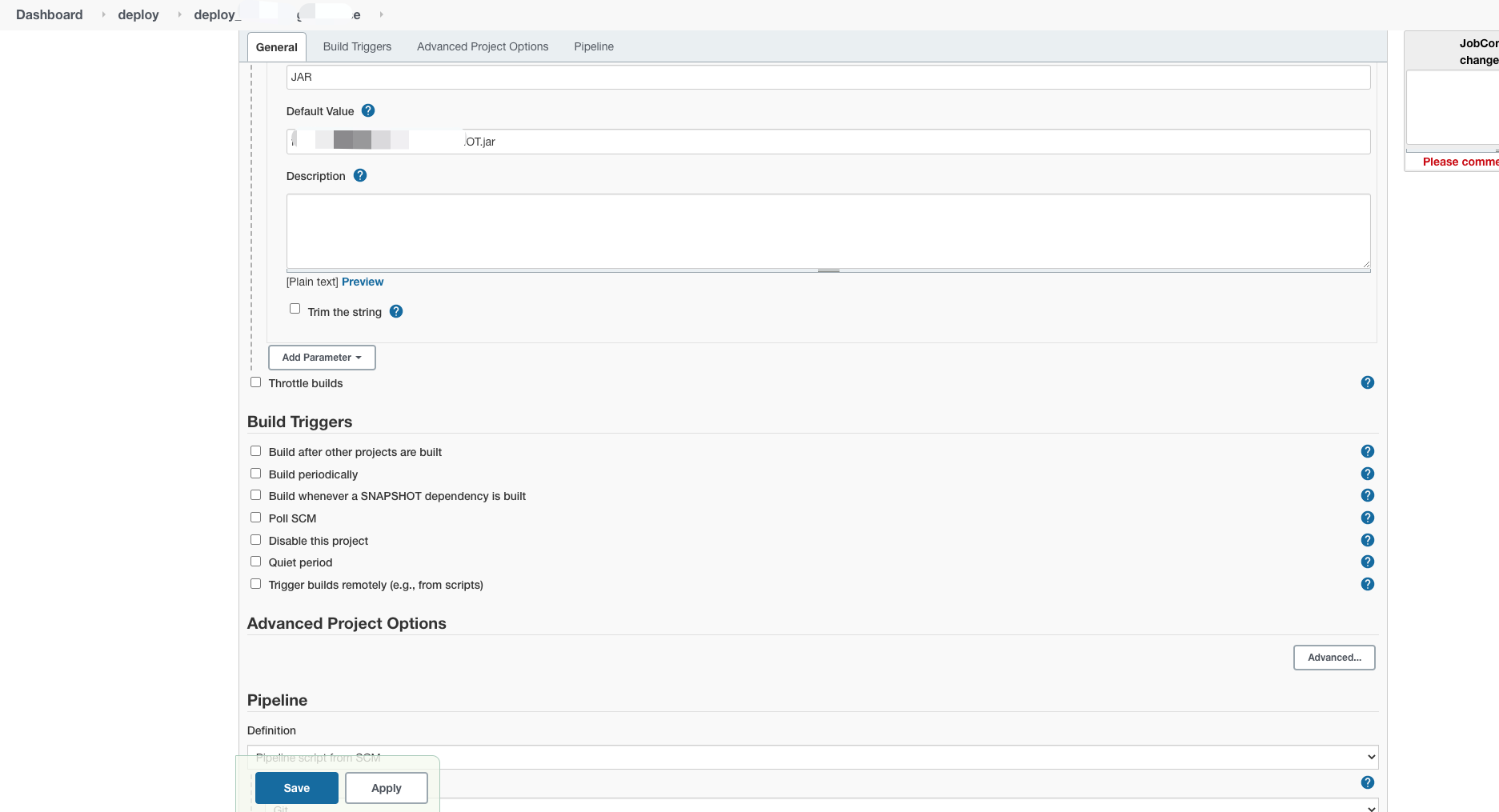Click the parameter name field containing JAR
1499x812 pixels.
[x=828, y=77]
